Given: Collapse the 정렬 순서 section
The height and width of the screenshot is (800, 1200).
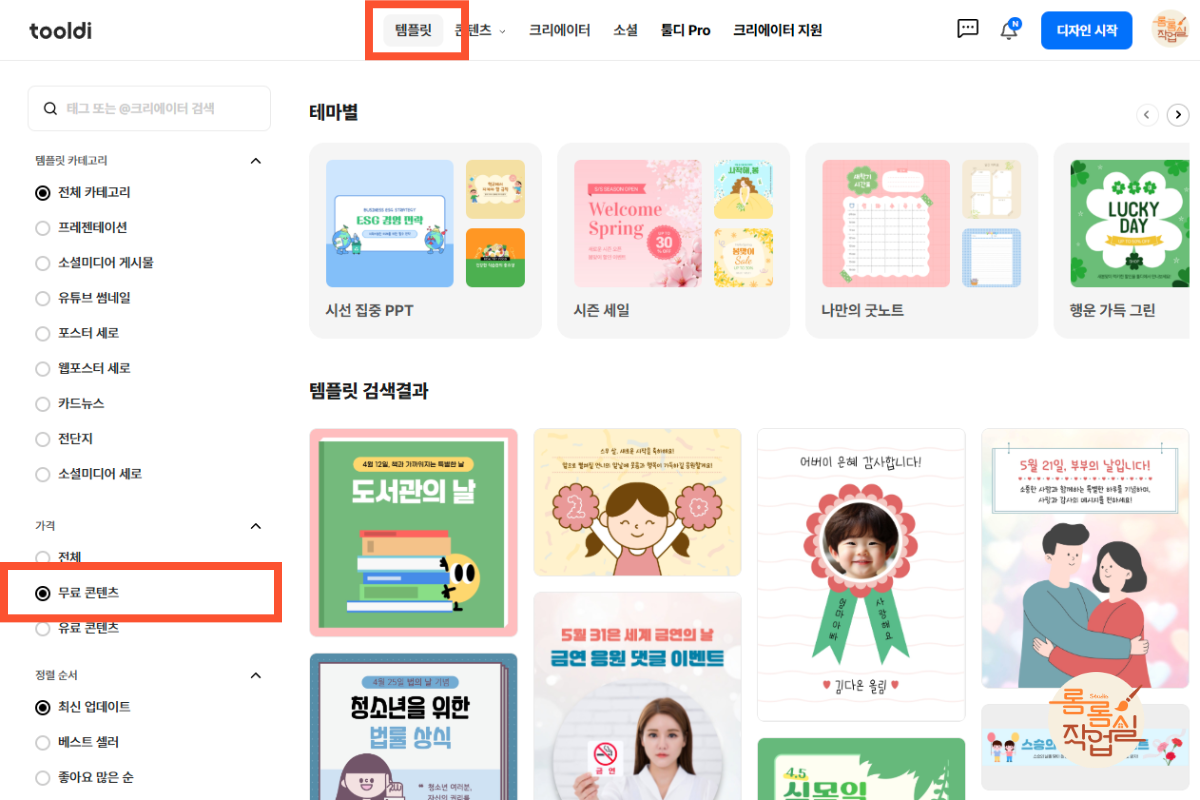Looking at the screenshot, I should coord(255,674).
